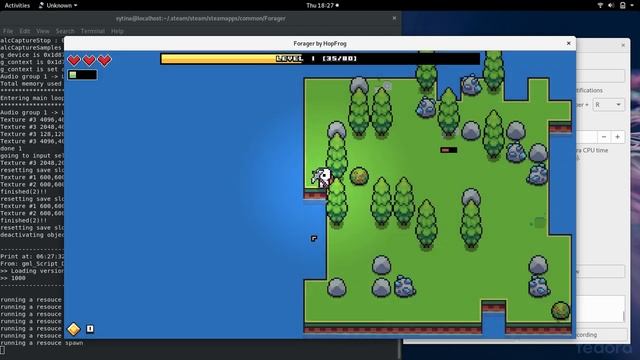Open the Edit menu in the terminal
Viewport: 640px width, 360px height.
(24, 31)
